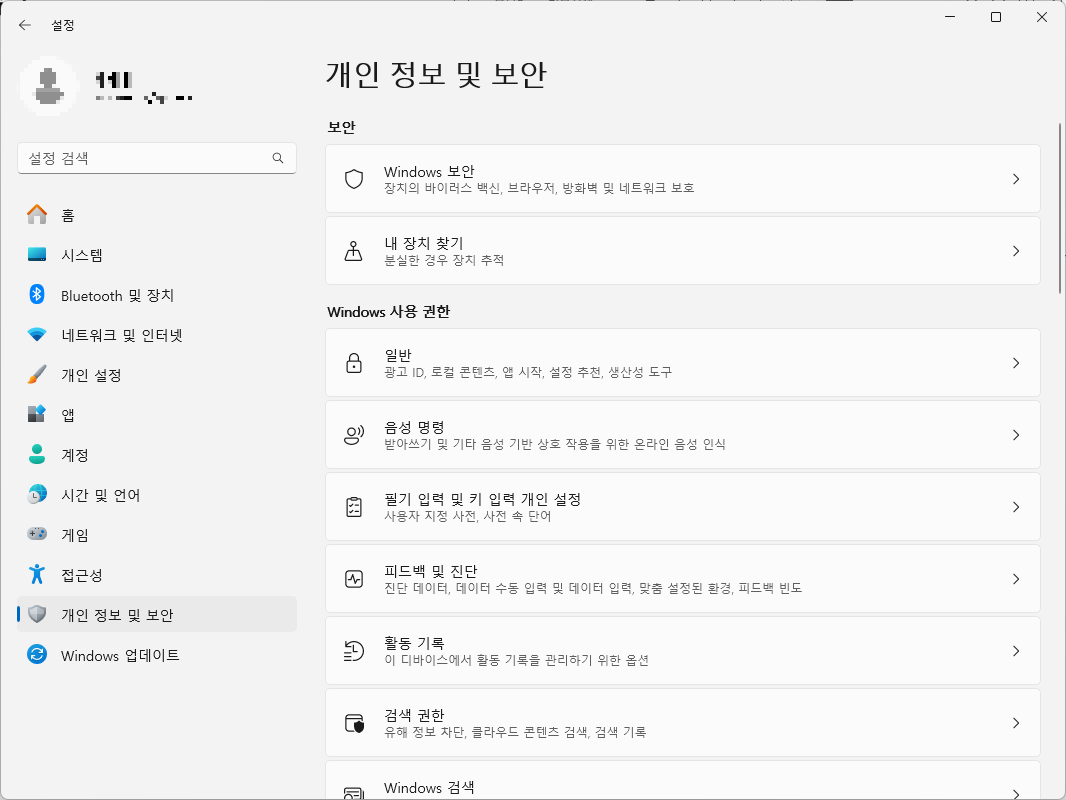Click the Windows 업데이트 sync icon
This screenshot has width=1066, height=800.
pyautogui.click(x=37, y=655)
